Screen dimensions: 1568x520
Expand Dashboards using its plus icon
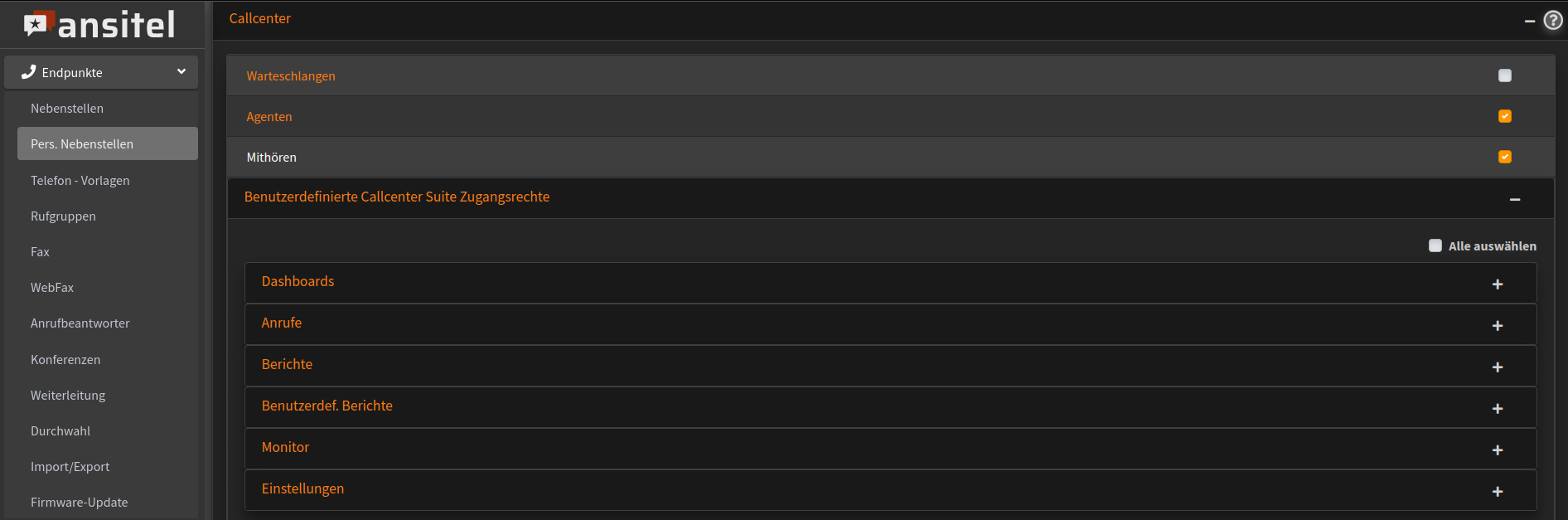(x=1498, y=284)
